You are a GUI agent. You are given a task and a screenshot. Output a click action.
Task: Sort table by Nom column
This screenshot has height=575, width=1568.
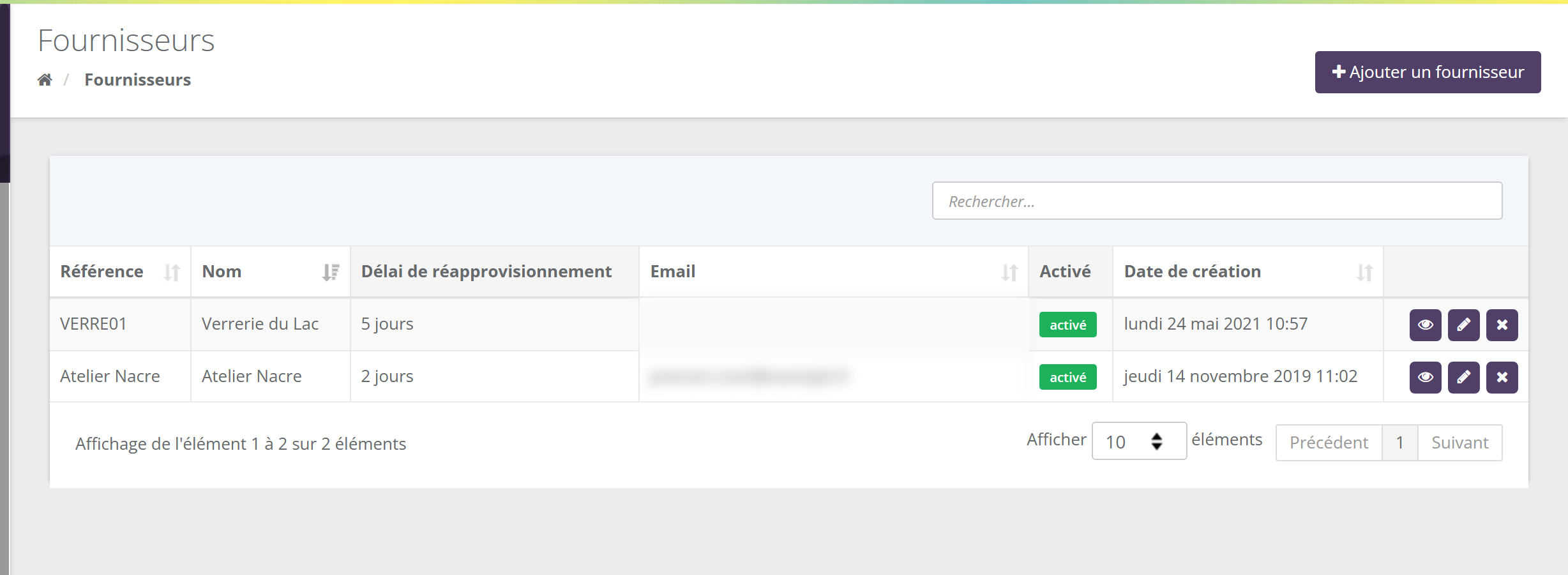tap(271, 272)
